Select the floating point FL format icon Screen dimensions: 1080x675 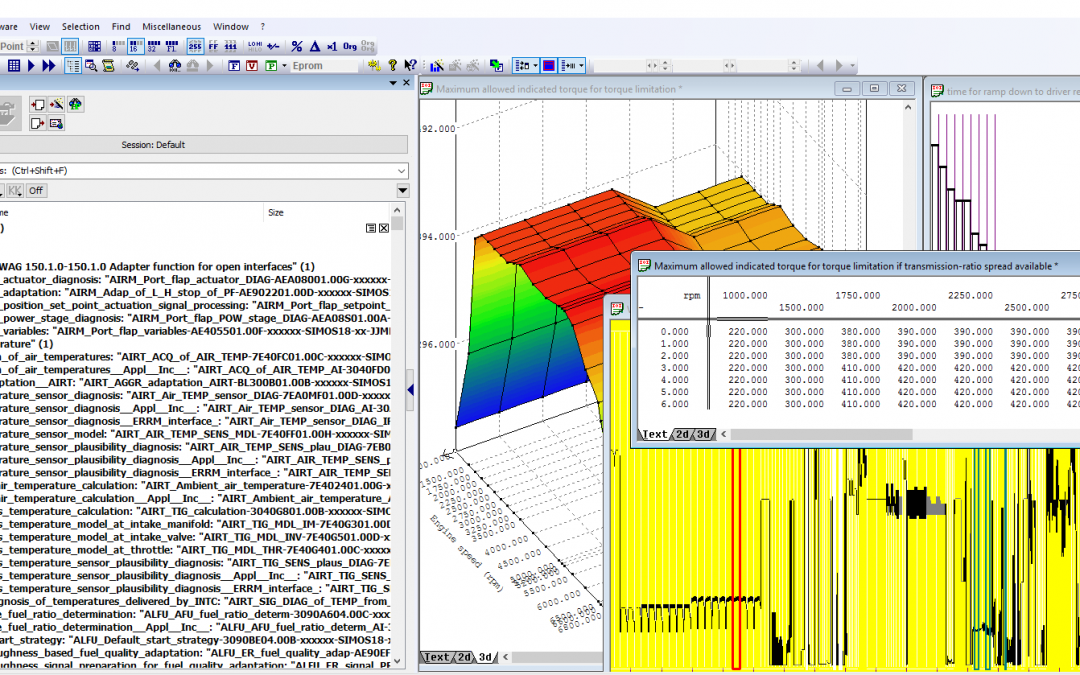click(x=172, y=46)
